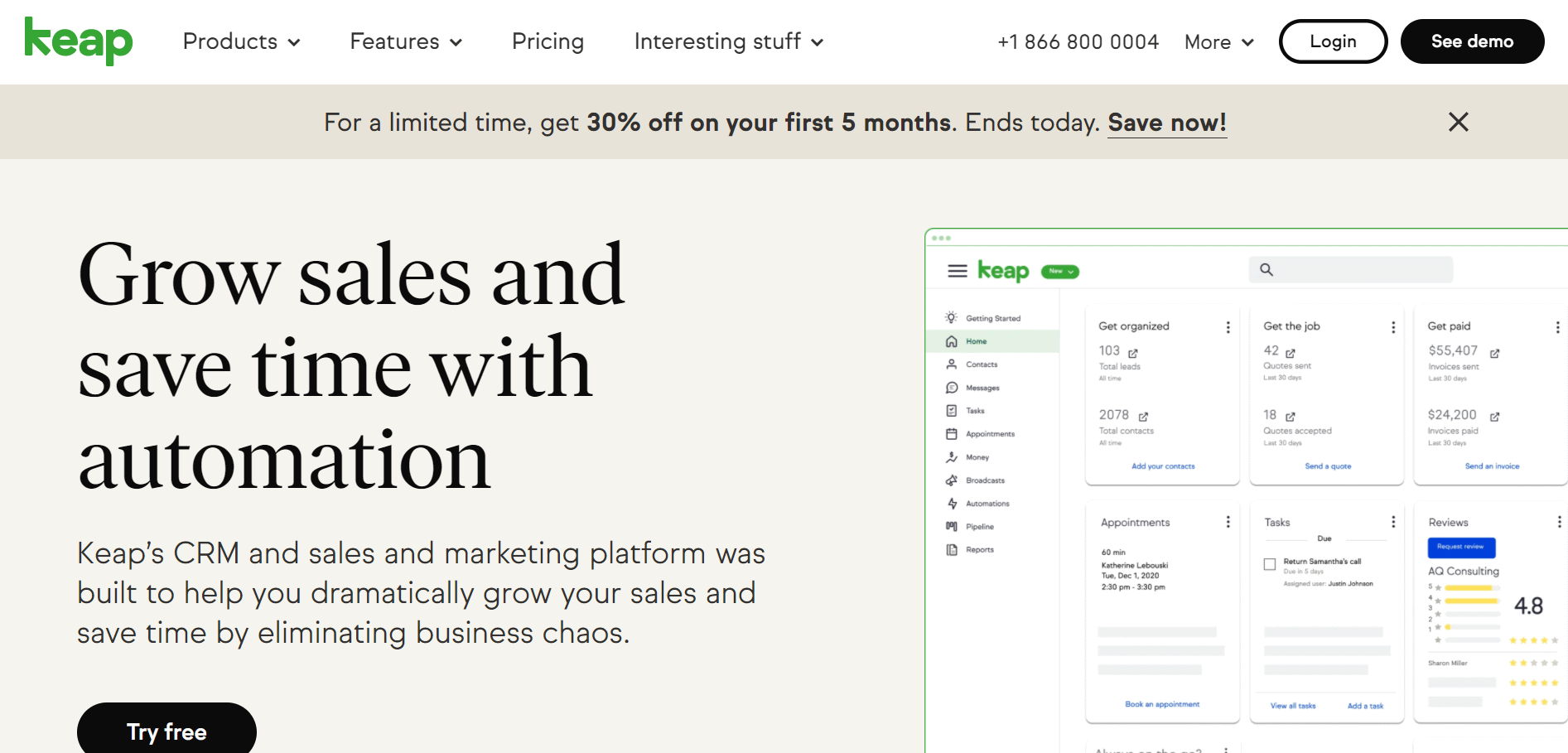Image resolution: width=1568 pixels, height=753 pixels.
Task: Click the dashboard search input field
Action: (x=1351, y=269)
